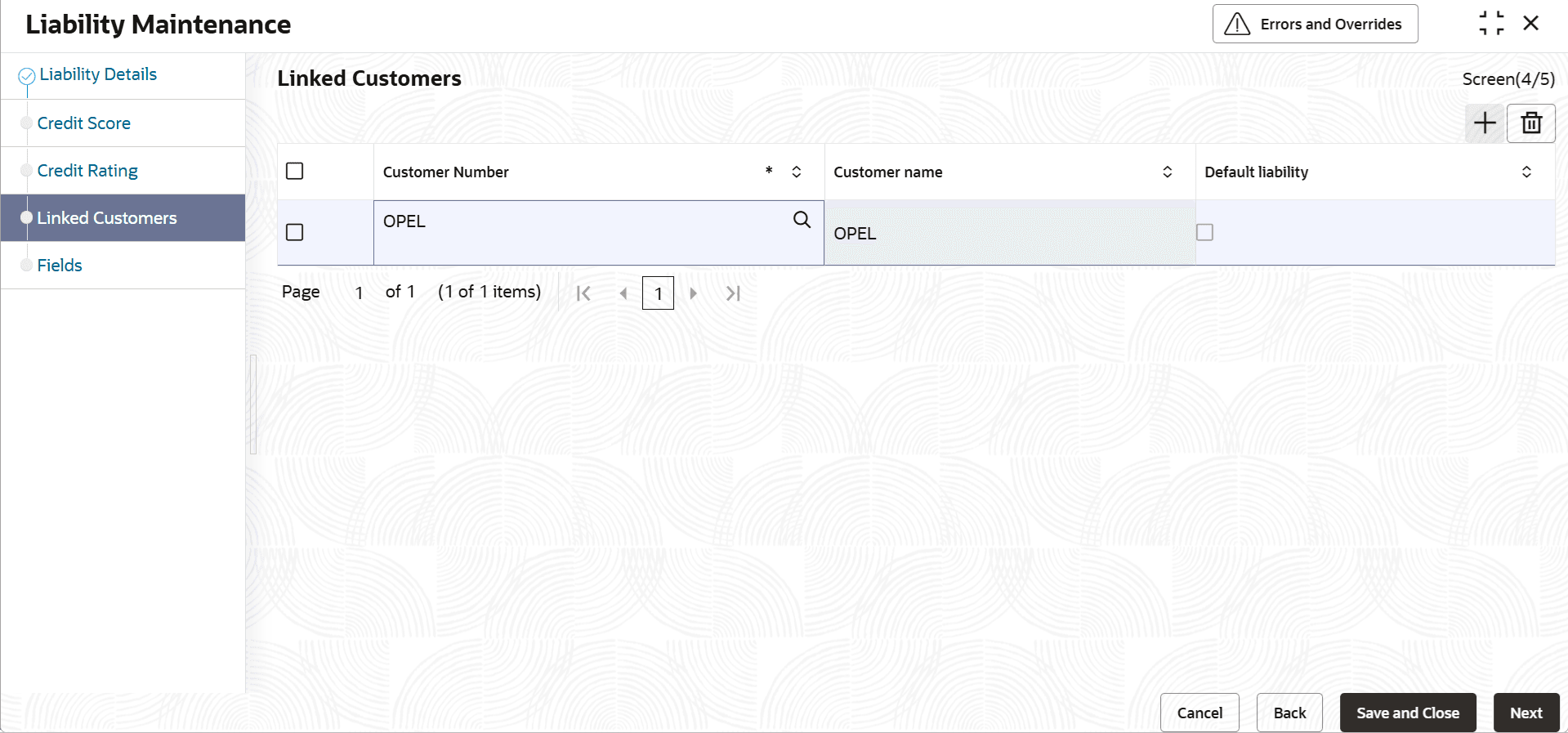The width and height of the screenshot is (1568, 733).
Task: Select the OPEL row checkbox
Action: [x=295, y=233]
